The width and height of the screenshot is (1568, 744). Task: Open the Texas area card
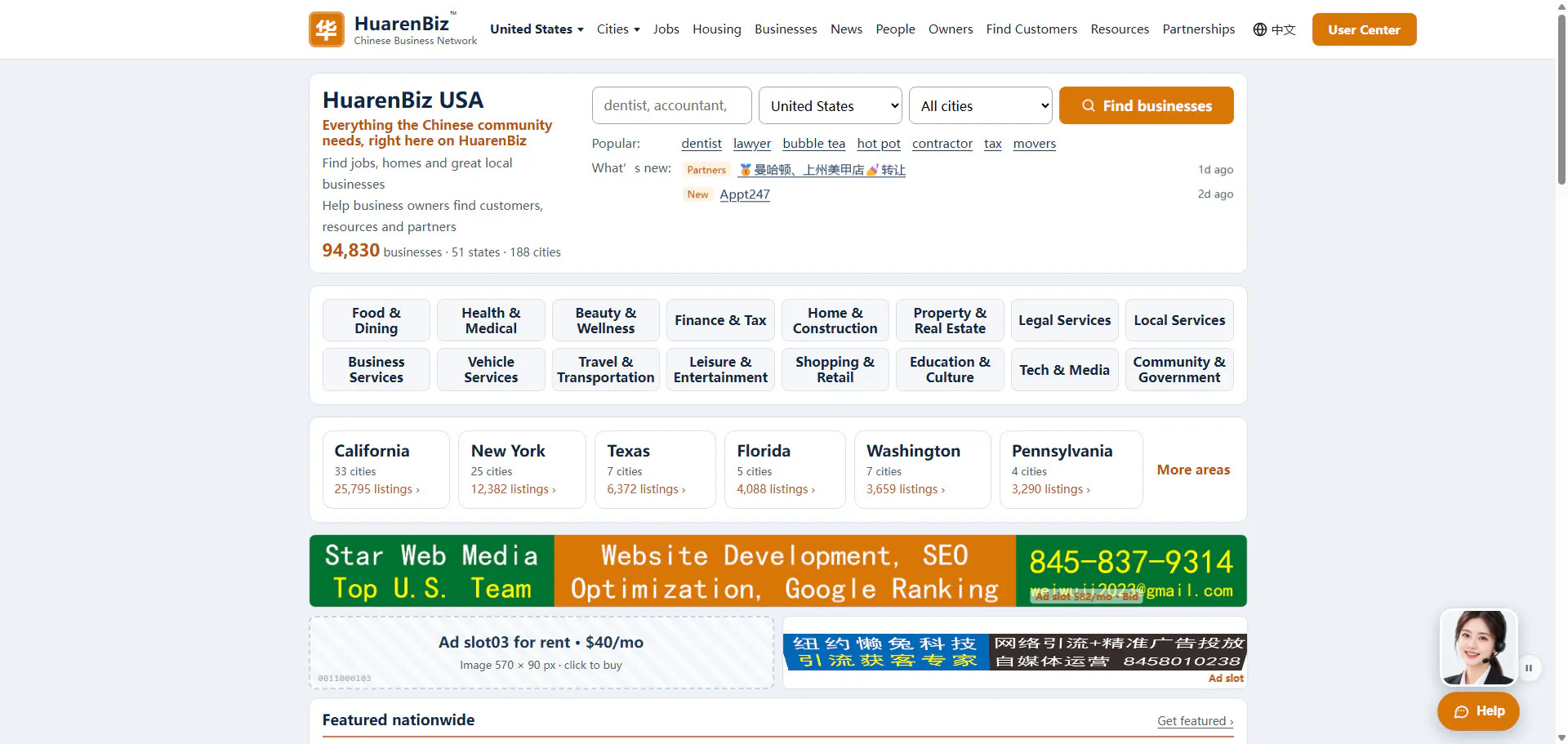coord(655,470)
